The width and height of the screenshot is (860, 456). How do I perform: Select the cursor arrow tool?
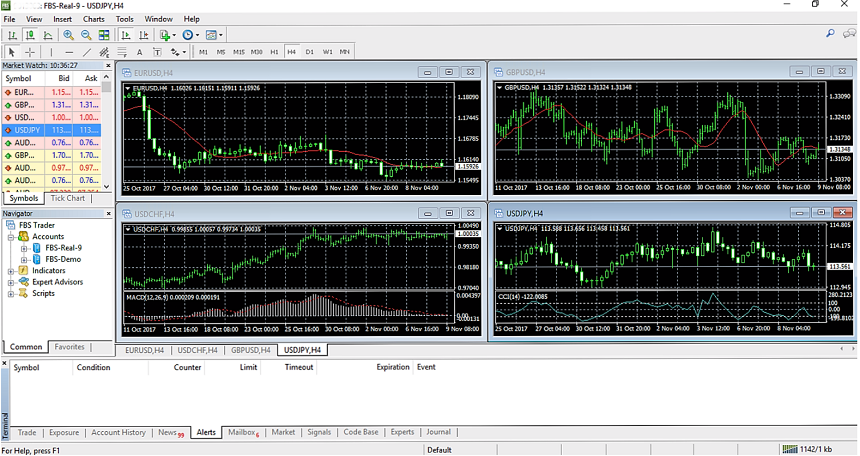pyautogui.click(x=12, y=52)
